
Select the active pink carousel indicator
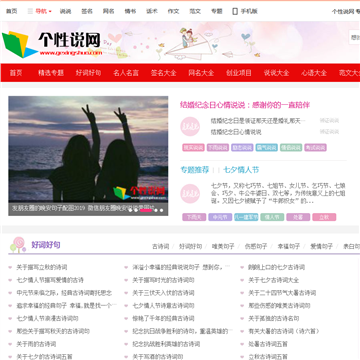click(146, 210)
